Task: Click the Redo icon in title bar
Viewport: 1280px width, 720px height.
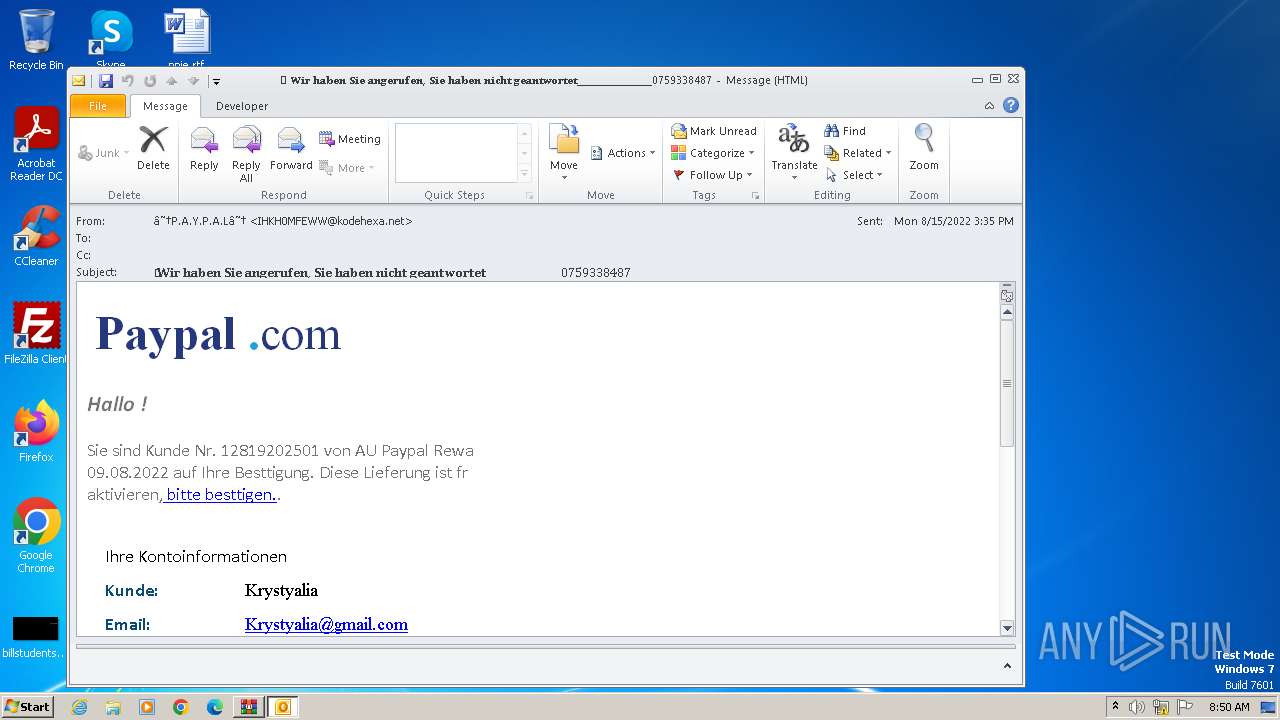Action: (x=150, y=81)
